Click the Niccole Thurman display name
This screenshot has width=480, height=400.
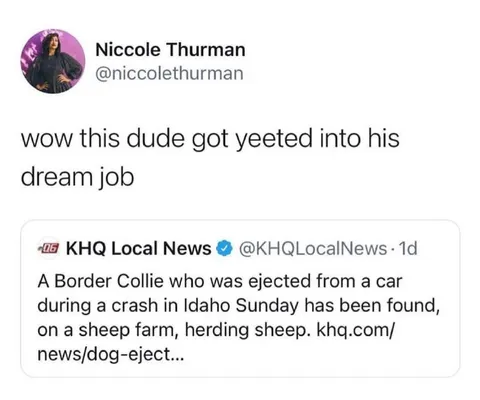pyautogui.click(x=170, y=50)
